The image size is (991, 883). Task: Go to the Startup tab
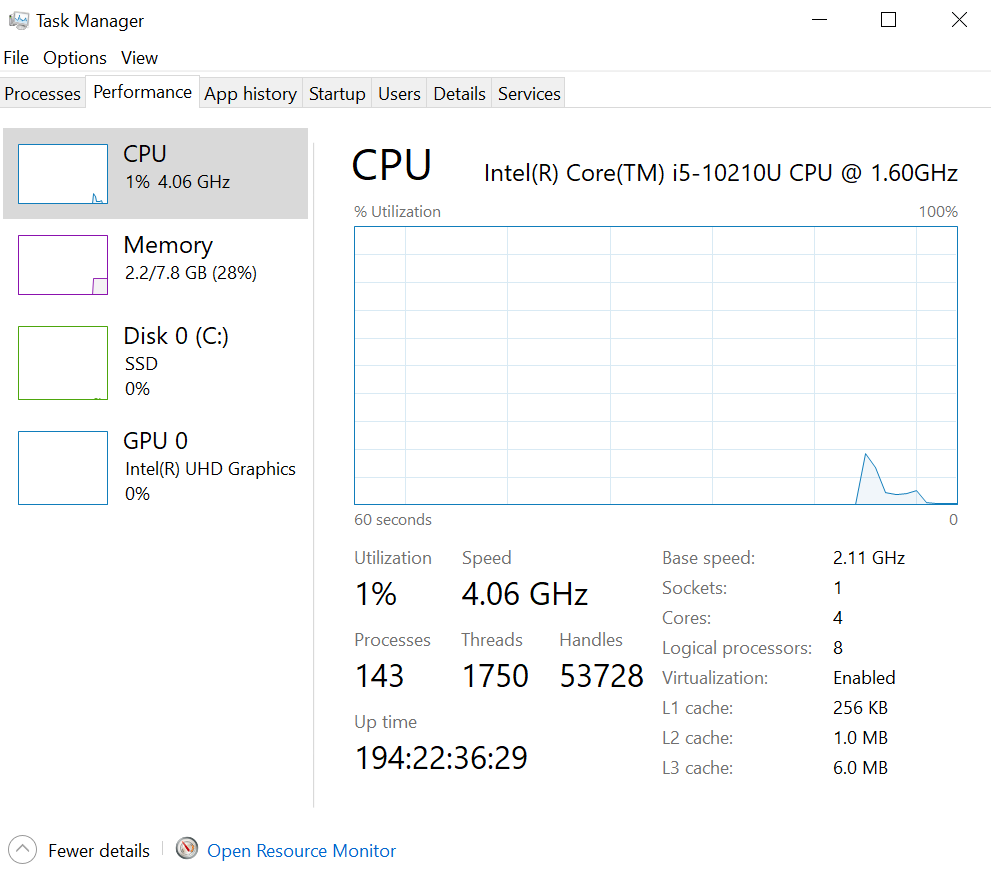tap(337, 94)
